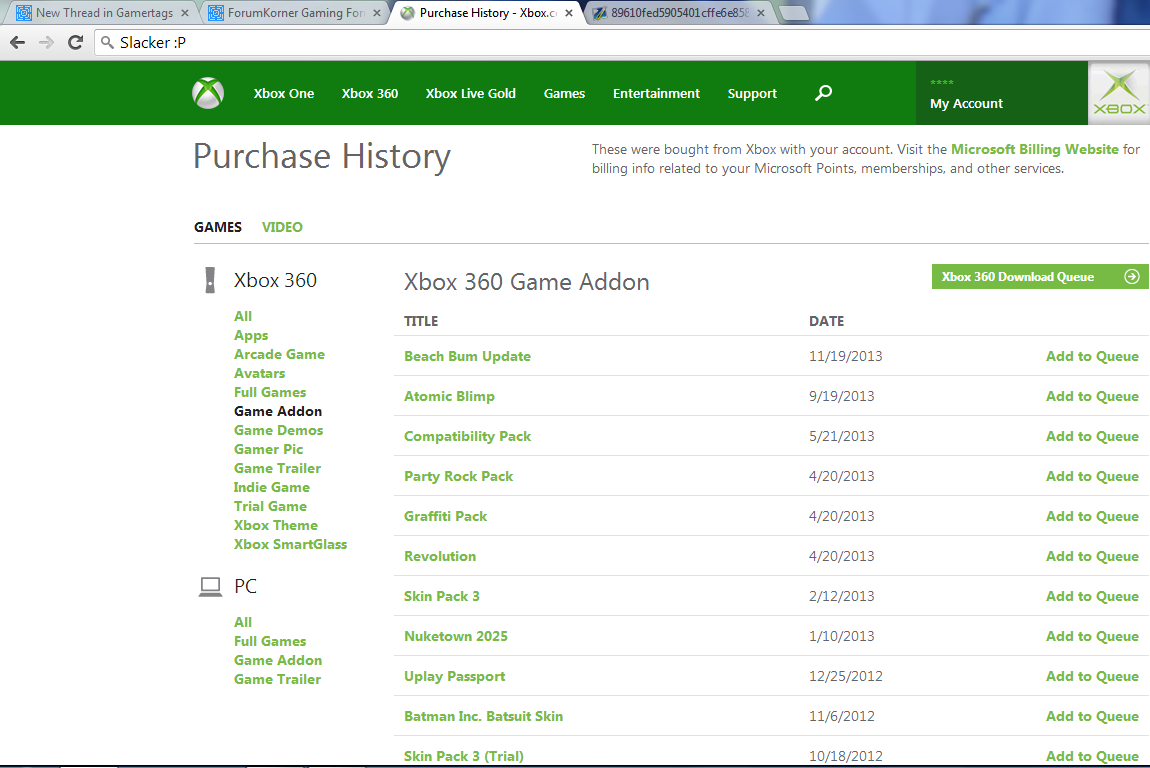
Task: Switch to the VIDEO tab
Action: pyautogui.click(x=282, y=227)
